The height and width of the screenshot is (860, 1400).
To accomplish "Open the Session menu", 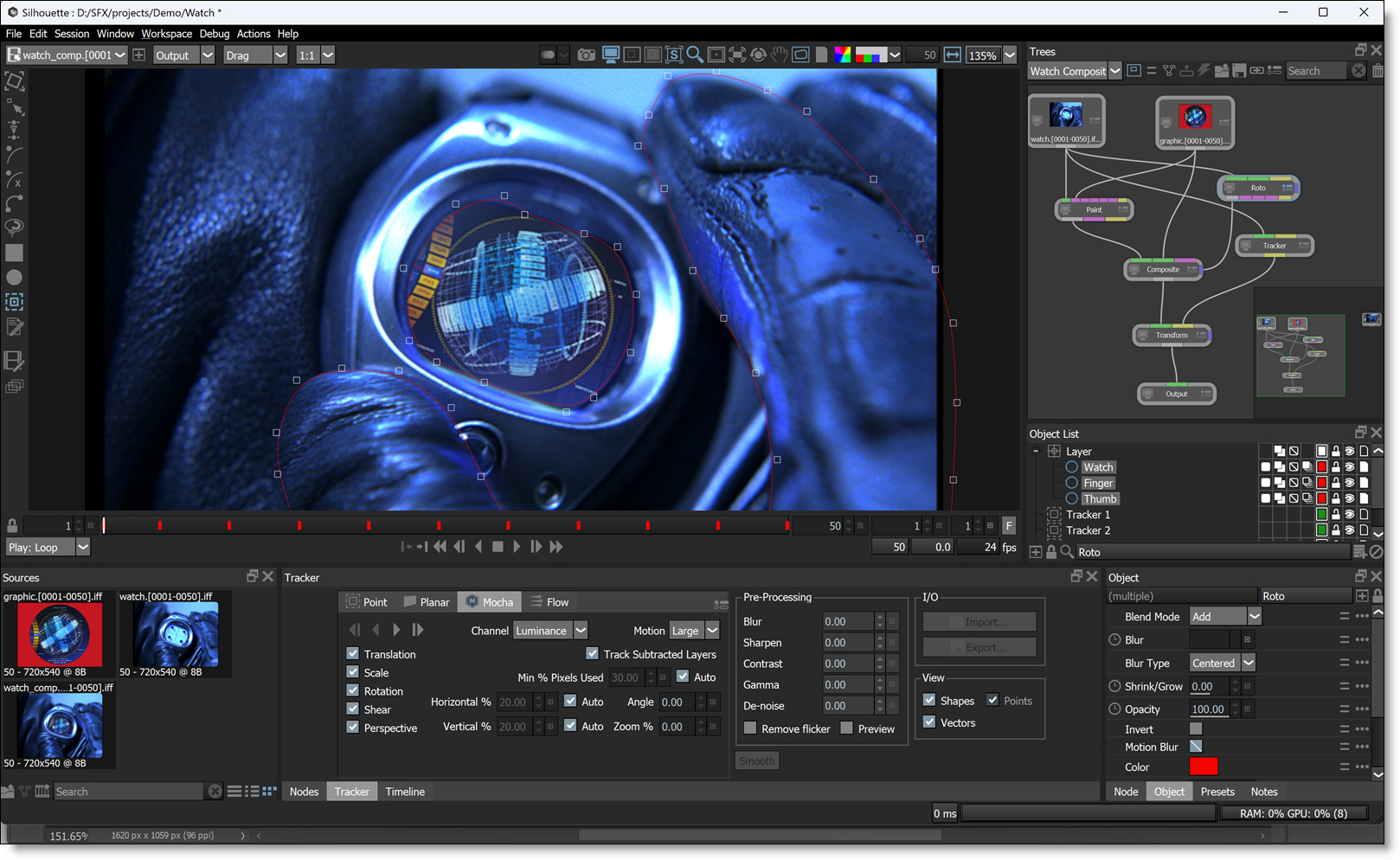I will [71, 34].
